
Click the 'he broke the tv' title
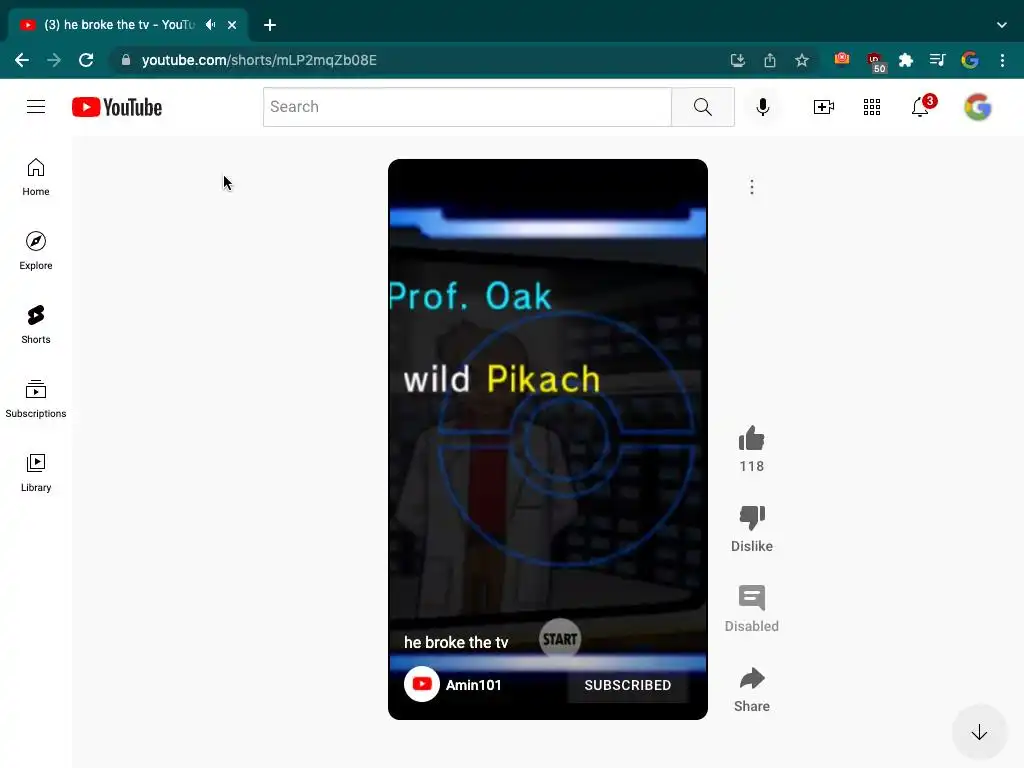tap(456, 643)
